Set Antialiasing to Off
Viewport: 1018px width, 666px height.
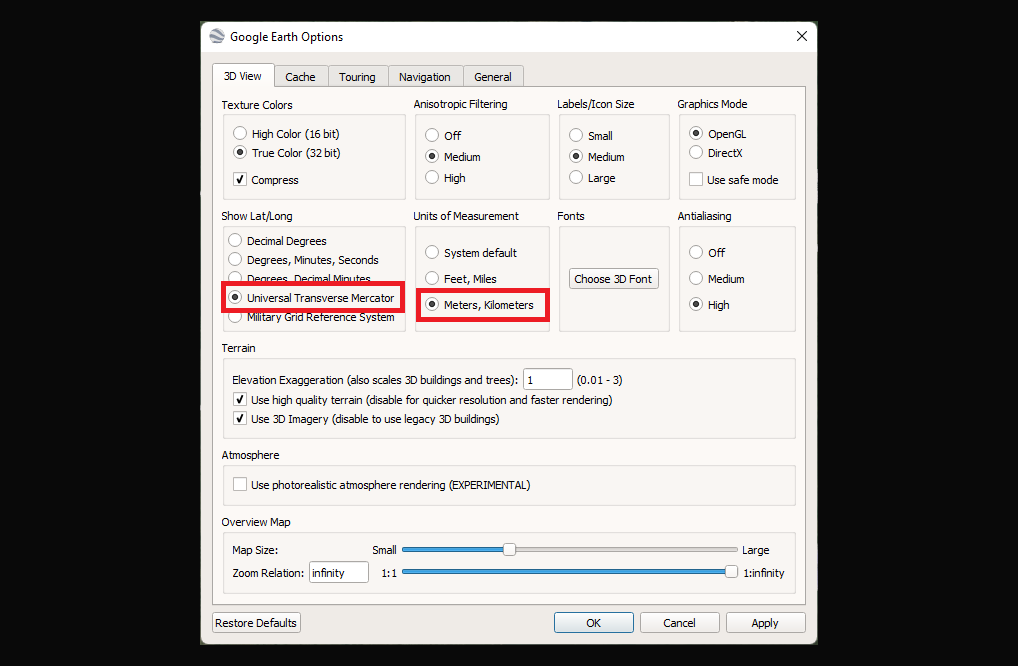click(696, 253)
